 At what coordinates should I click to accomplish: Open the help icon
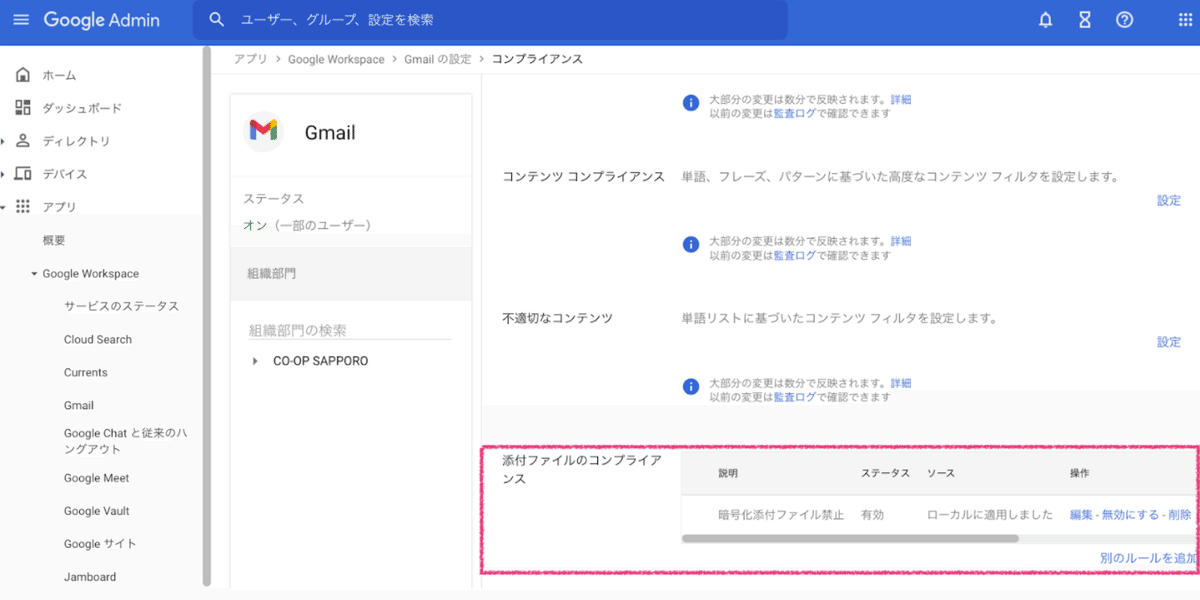point(1123,19)
